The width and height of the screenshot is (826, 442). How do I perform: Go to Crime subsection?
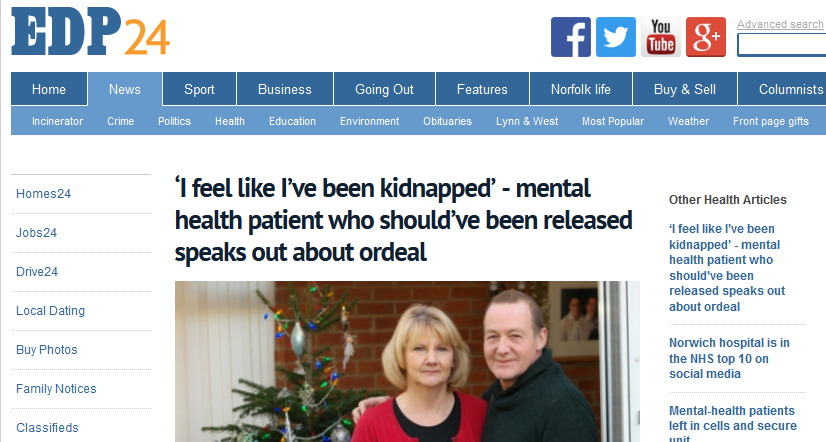(121, 121)
